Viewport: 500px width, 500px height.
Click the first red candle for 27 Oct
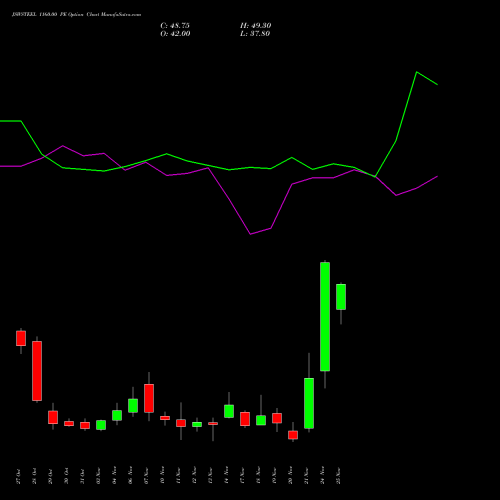click(x=21, y=338)
